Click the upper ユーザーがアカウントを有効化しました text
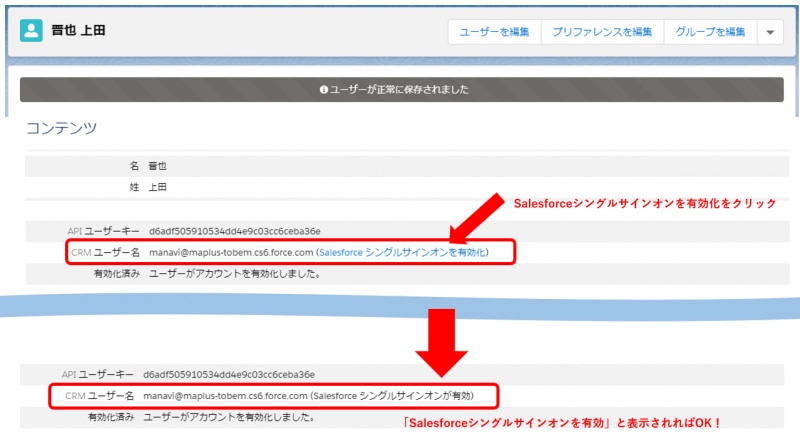 (x=235, y=274)
